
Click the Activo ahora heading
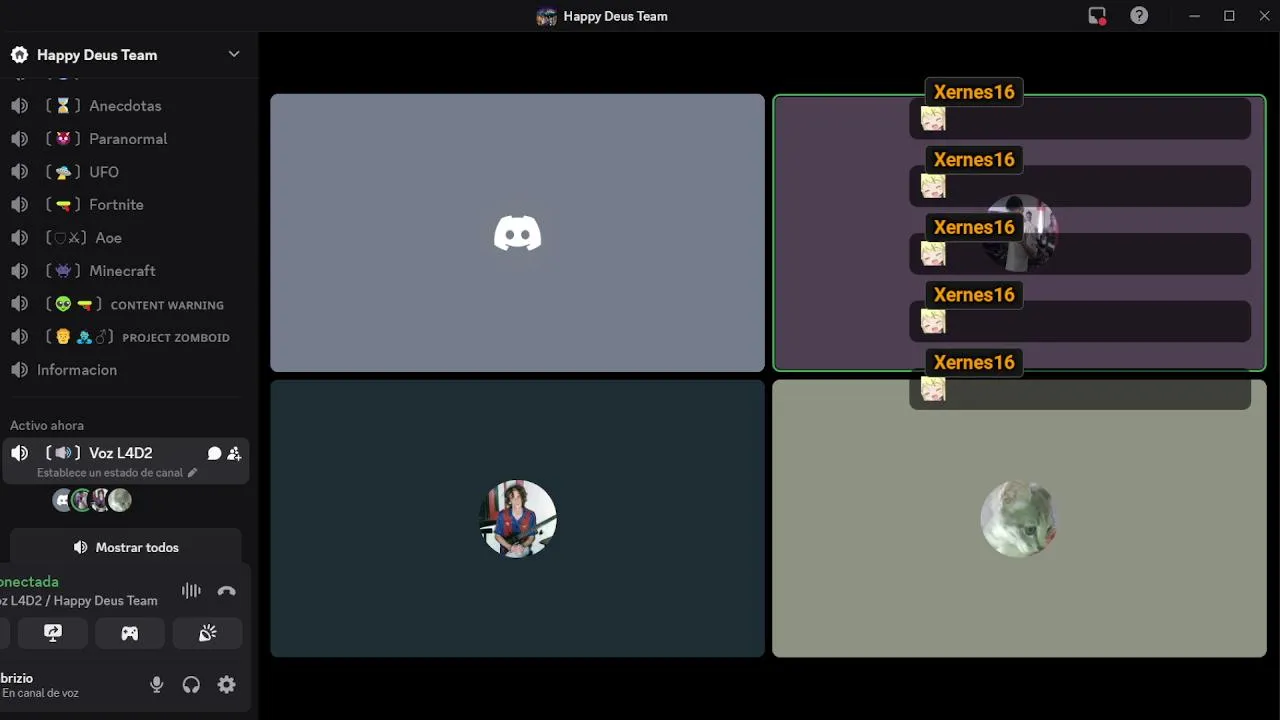47,425
